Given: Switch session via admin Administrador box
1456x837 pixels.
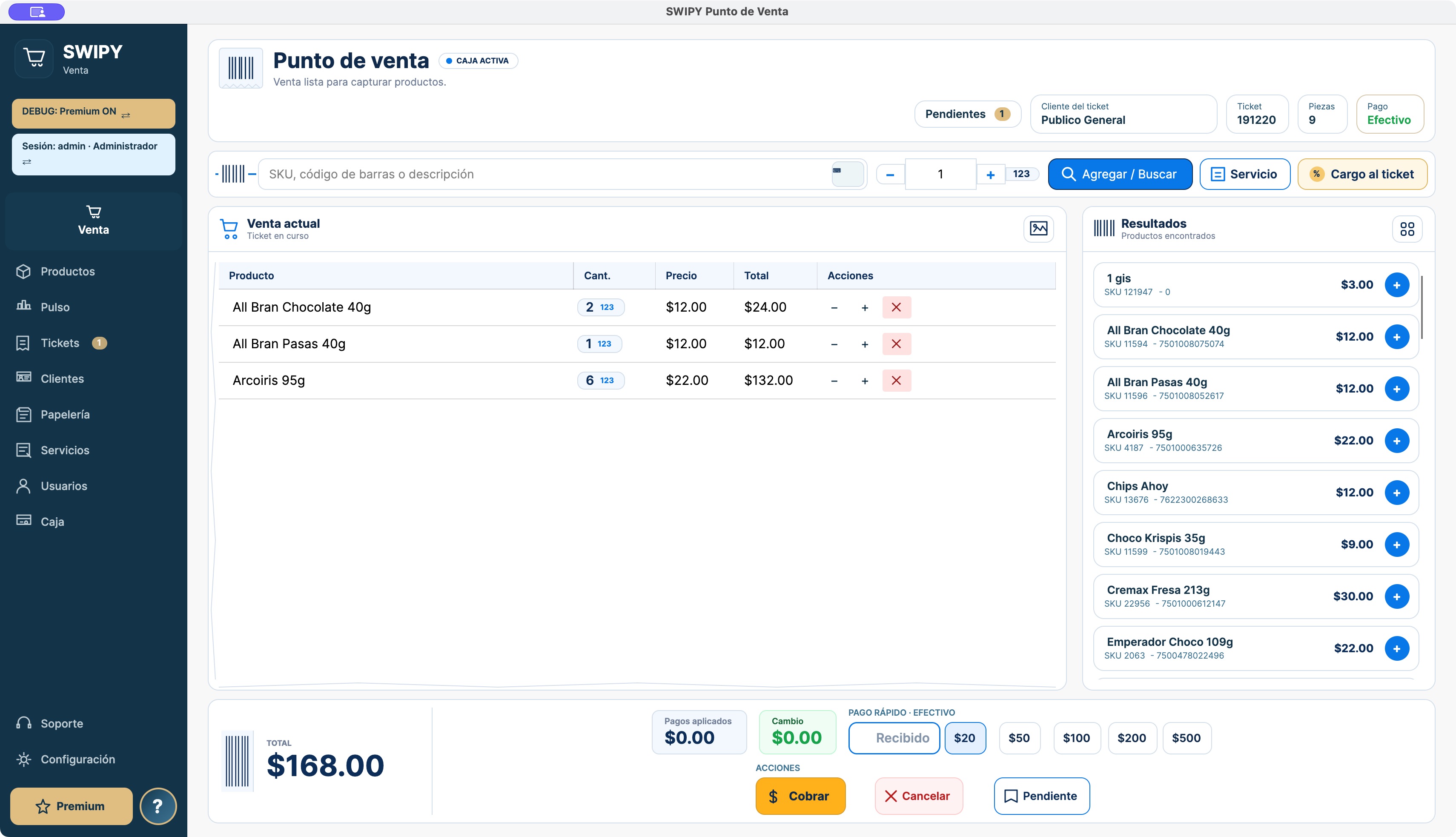Looking at the screenshot, I should 93,154.
